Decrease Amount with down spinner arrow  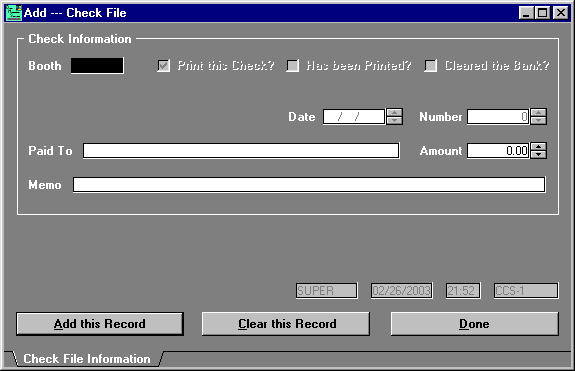(538, 155)
